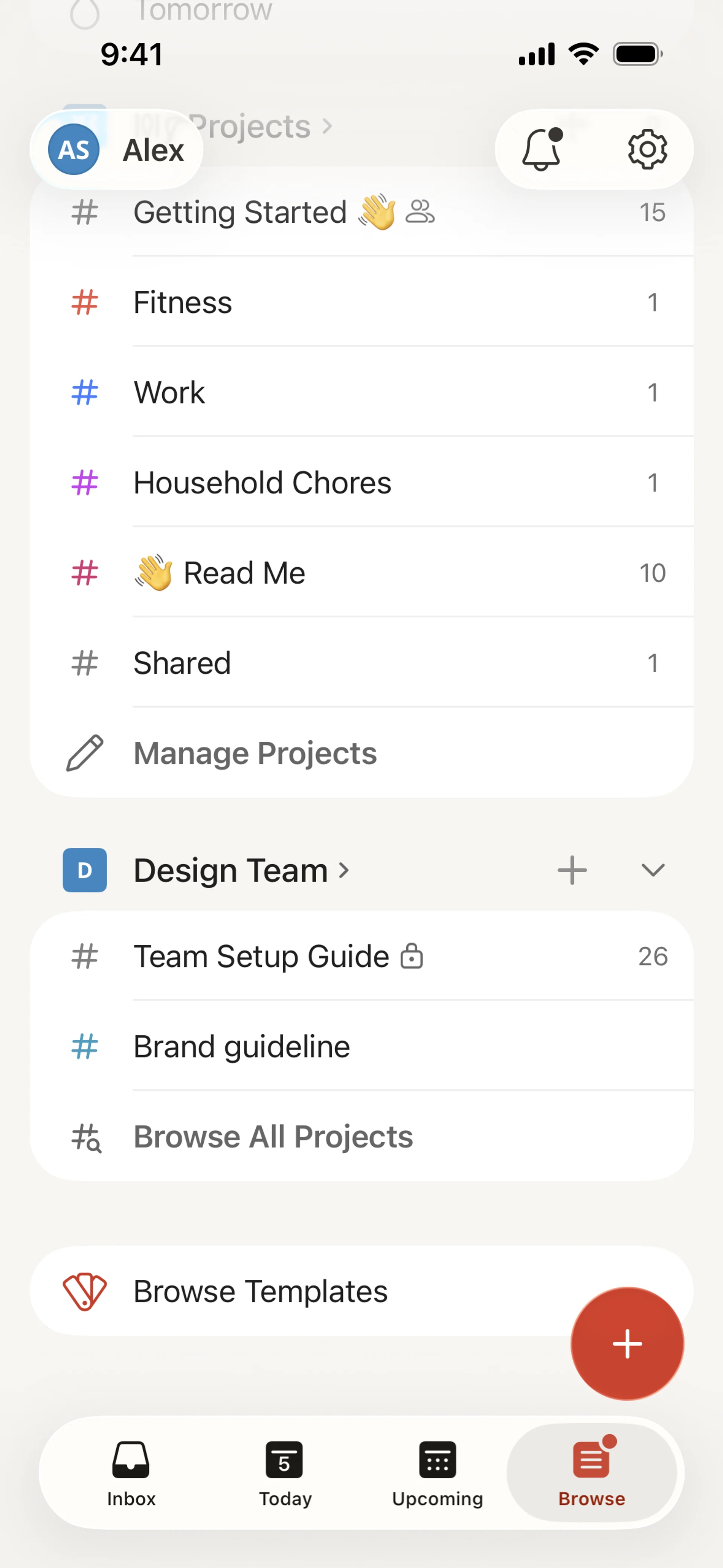Click the pencil icon for Manage Projects
The image size is (723, 1568).
pos(85,753)
